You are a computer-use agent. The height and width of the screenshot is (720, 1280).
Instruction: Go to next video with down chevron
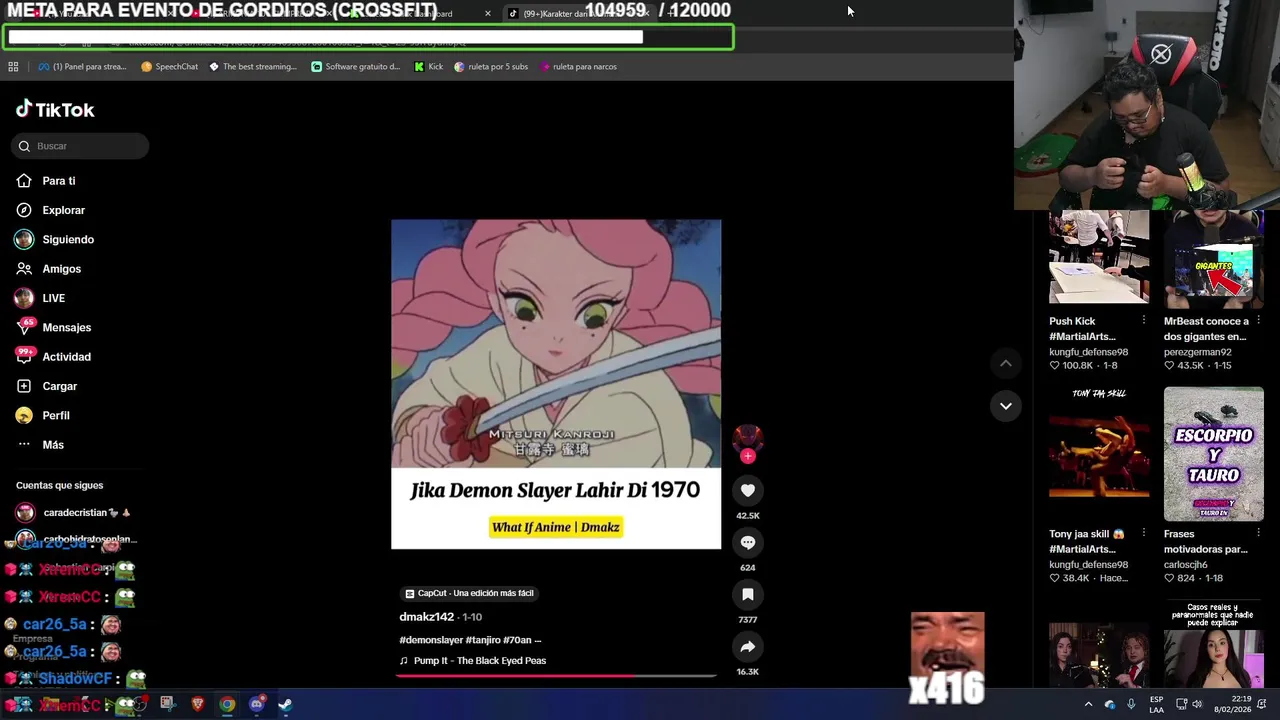1005,405
